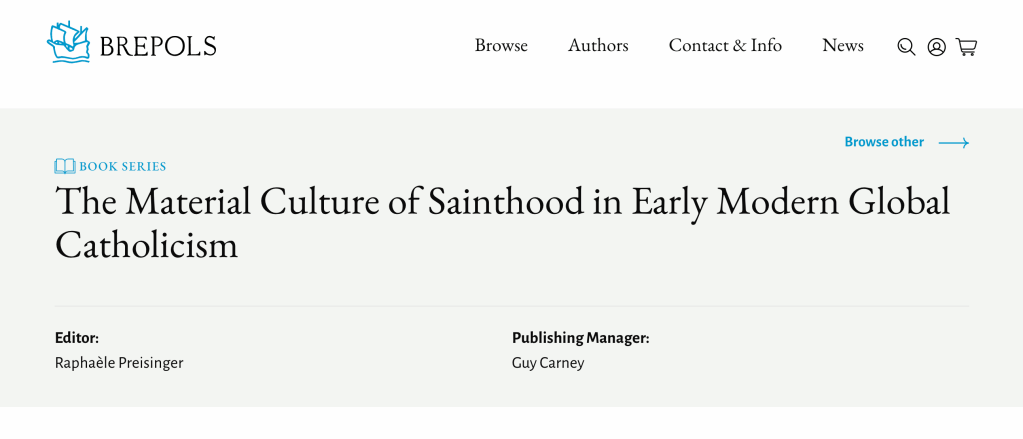Viewport: 1023px width, 439px height.
Task: Click the user account icon
Action: tap(936, 47)
